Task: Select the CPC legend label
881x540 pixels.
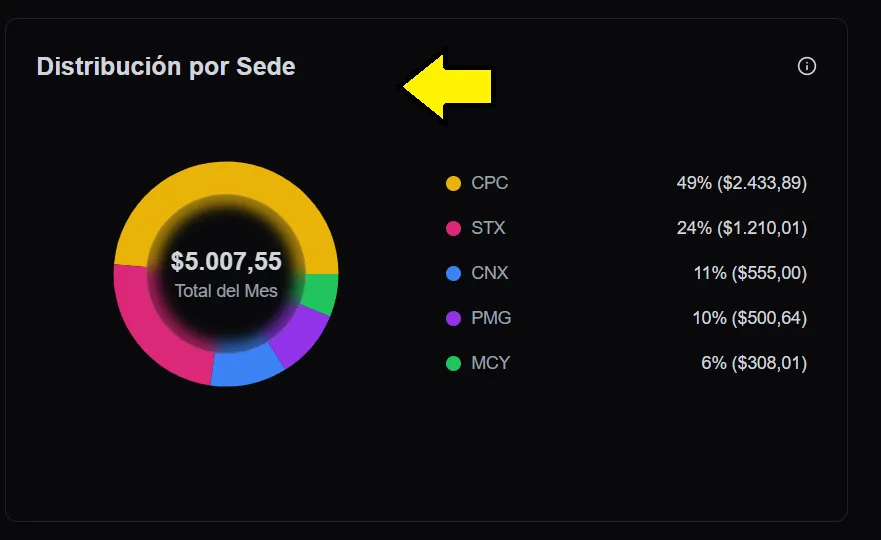Action: [490, 183]
